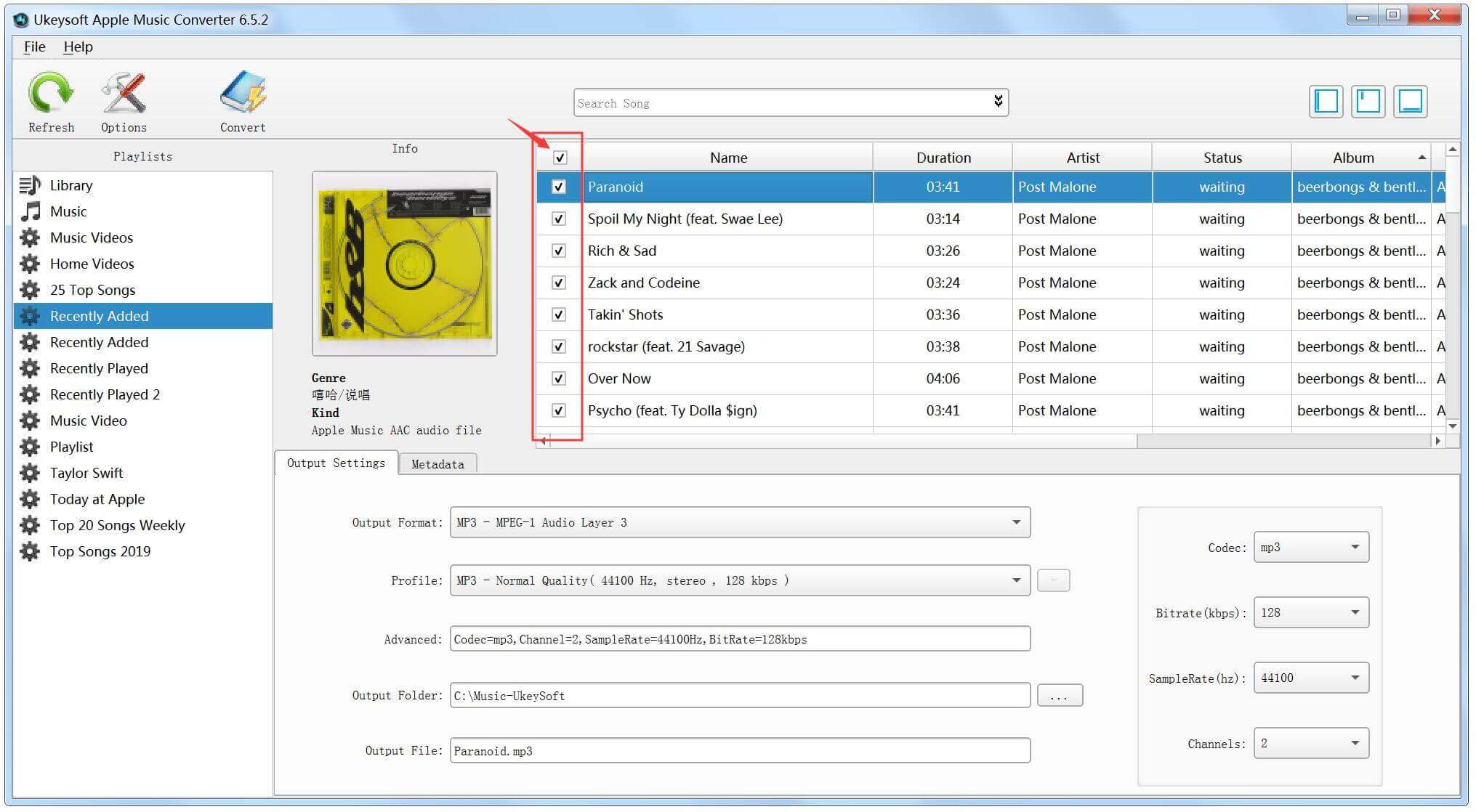
Task: Expand the Output Format dropdown
Action: tap(1019, 521)
